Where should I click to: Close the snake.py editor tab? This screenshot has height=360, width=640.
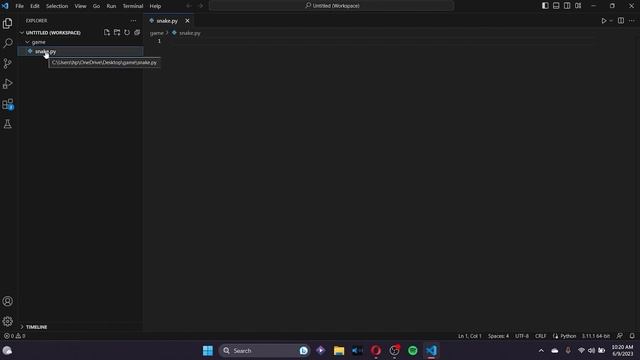click(x=187, y=20)
